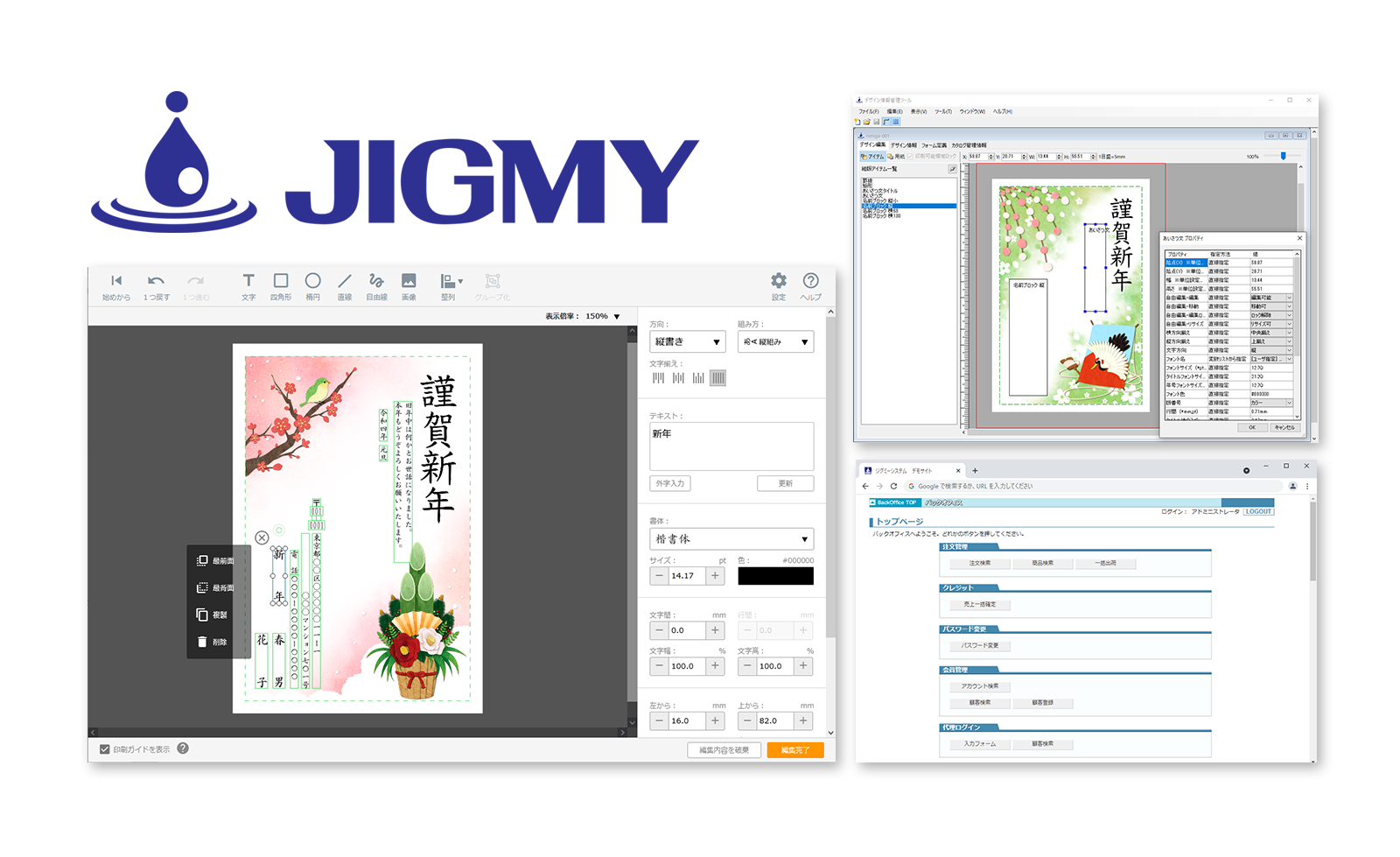Select the first 文字揃え alignment option
Image resolution: width=1400 pixels, height=857 pixels.
tap(658, 378)
